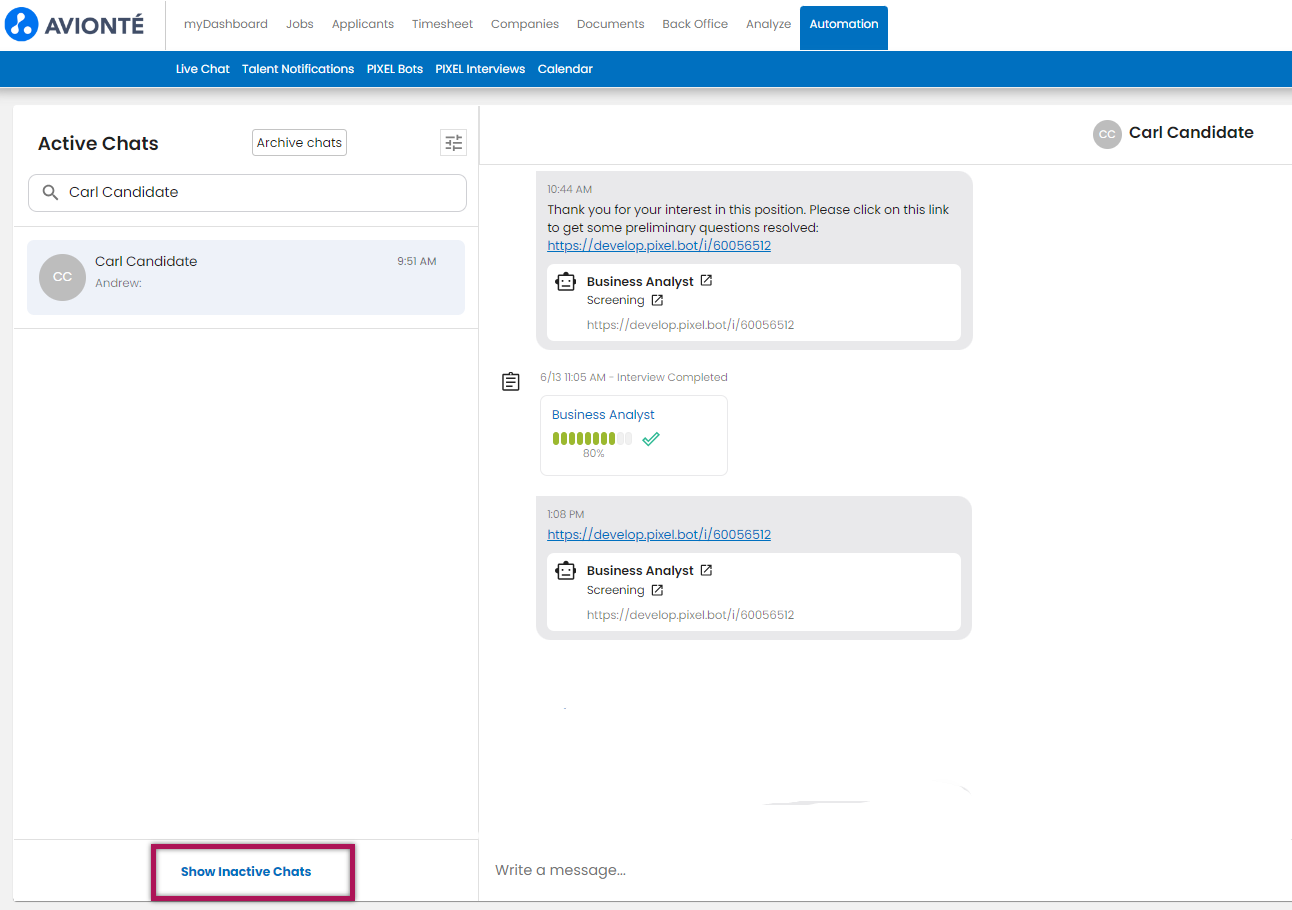1292x910 pixels.
Task: Click Carl Candidate avatar in chat header
Action: [1107, 134]
